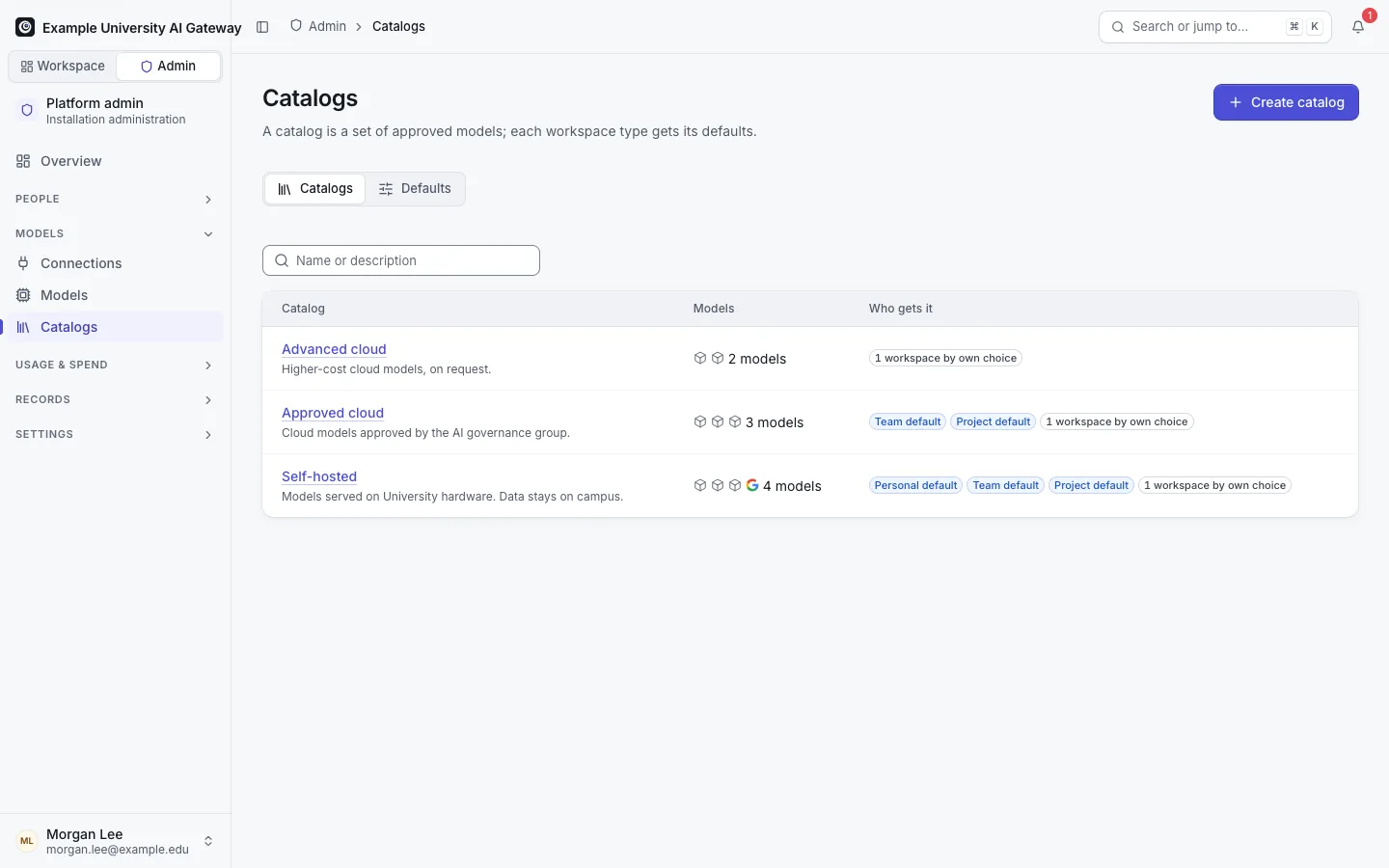Image resolution: width=1389 pixels, height=868 pixels.
Task: Click the Search or jump to box
Action: click(x=1215, y=27)
